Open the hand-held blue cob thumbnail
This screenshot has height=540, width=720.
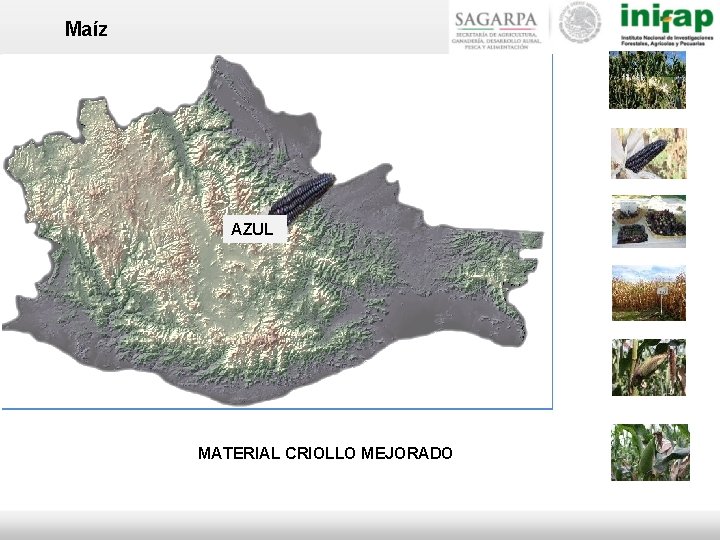point(649,153)
